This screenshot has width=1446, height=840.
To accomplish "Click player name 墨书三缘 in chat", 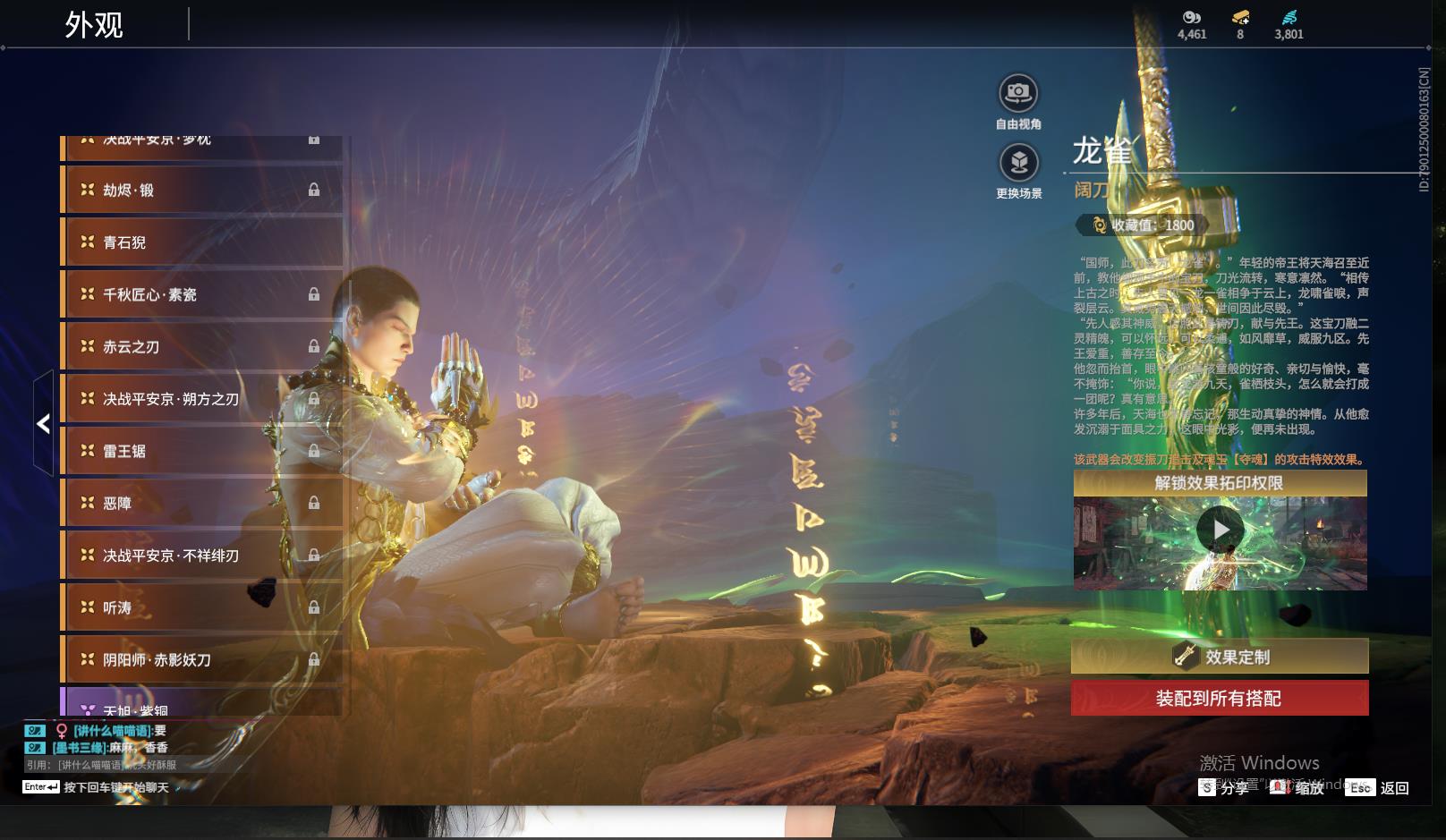I will (x=80, y=747).
